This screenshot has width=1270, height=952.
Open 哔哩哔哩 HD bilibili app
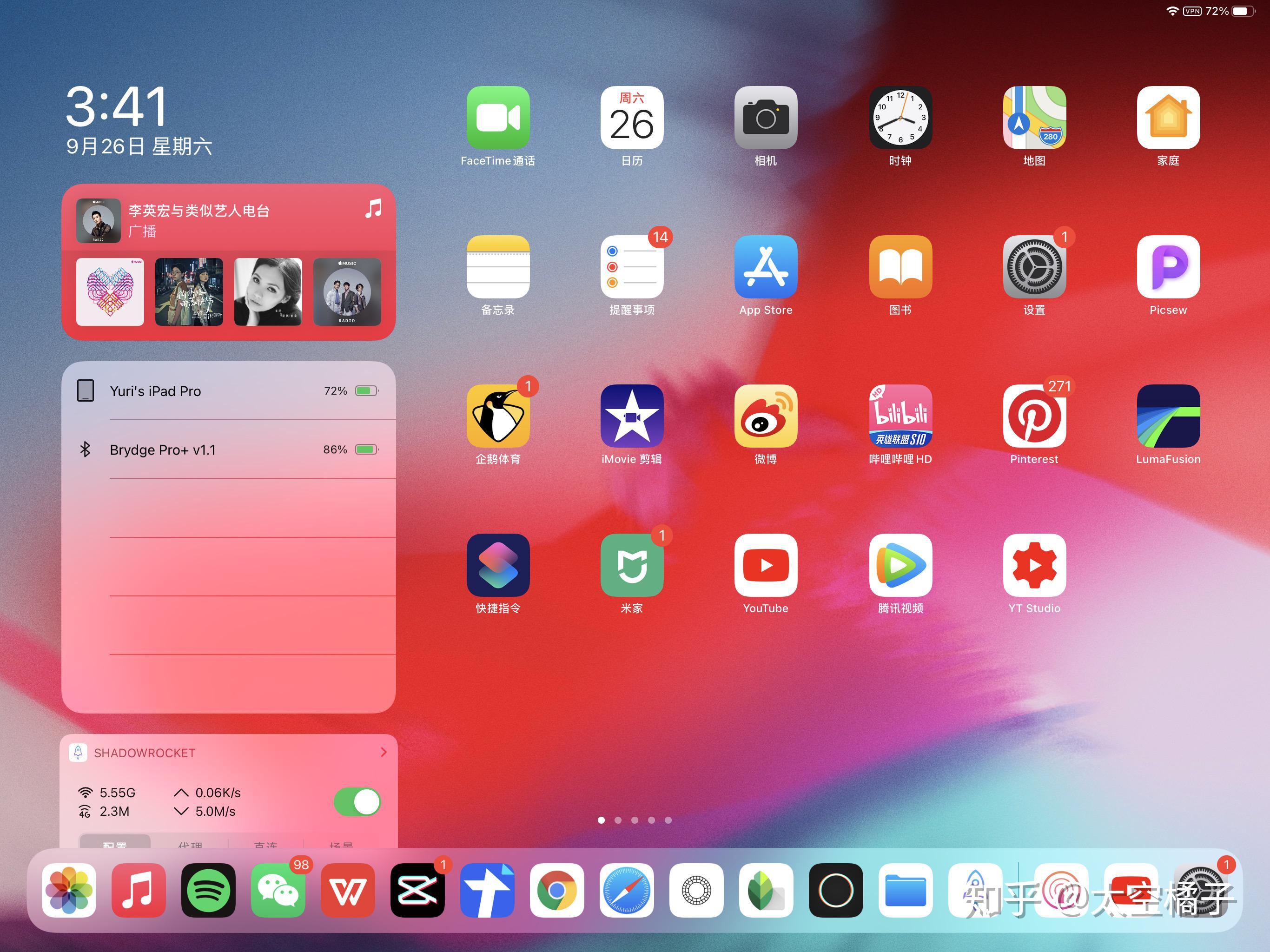[900, 416]
